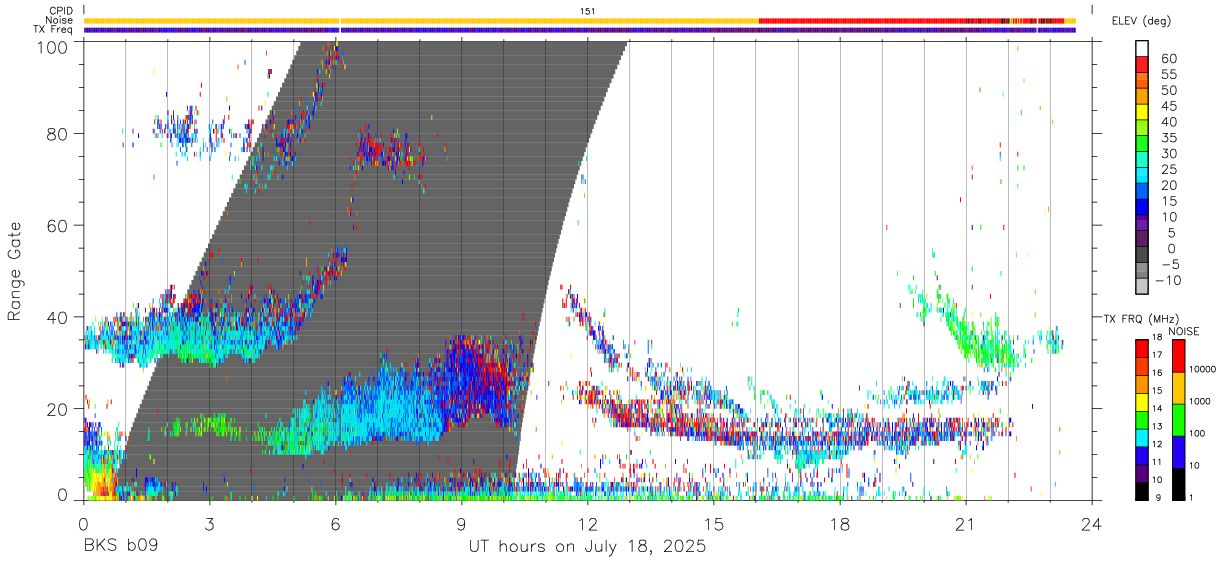Click yellow ELEV color cell between 40 and 45
Image resolution: width=1228 pixels, height=567 pixels.
point(1142,113)
